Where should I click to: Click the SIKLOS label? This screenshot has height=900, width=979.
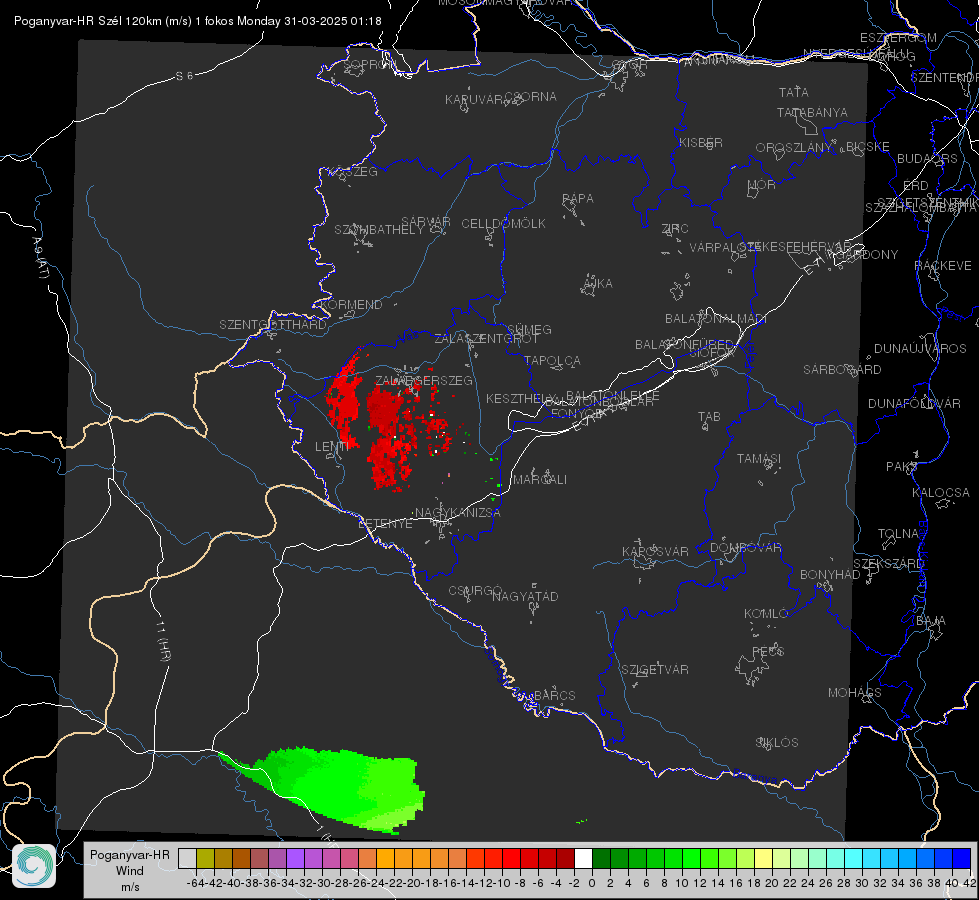tap(777, 743)
